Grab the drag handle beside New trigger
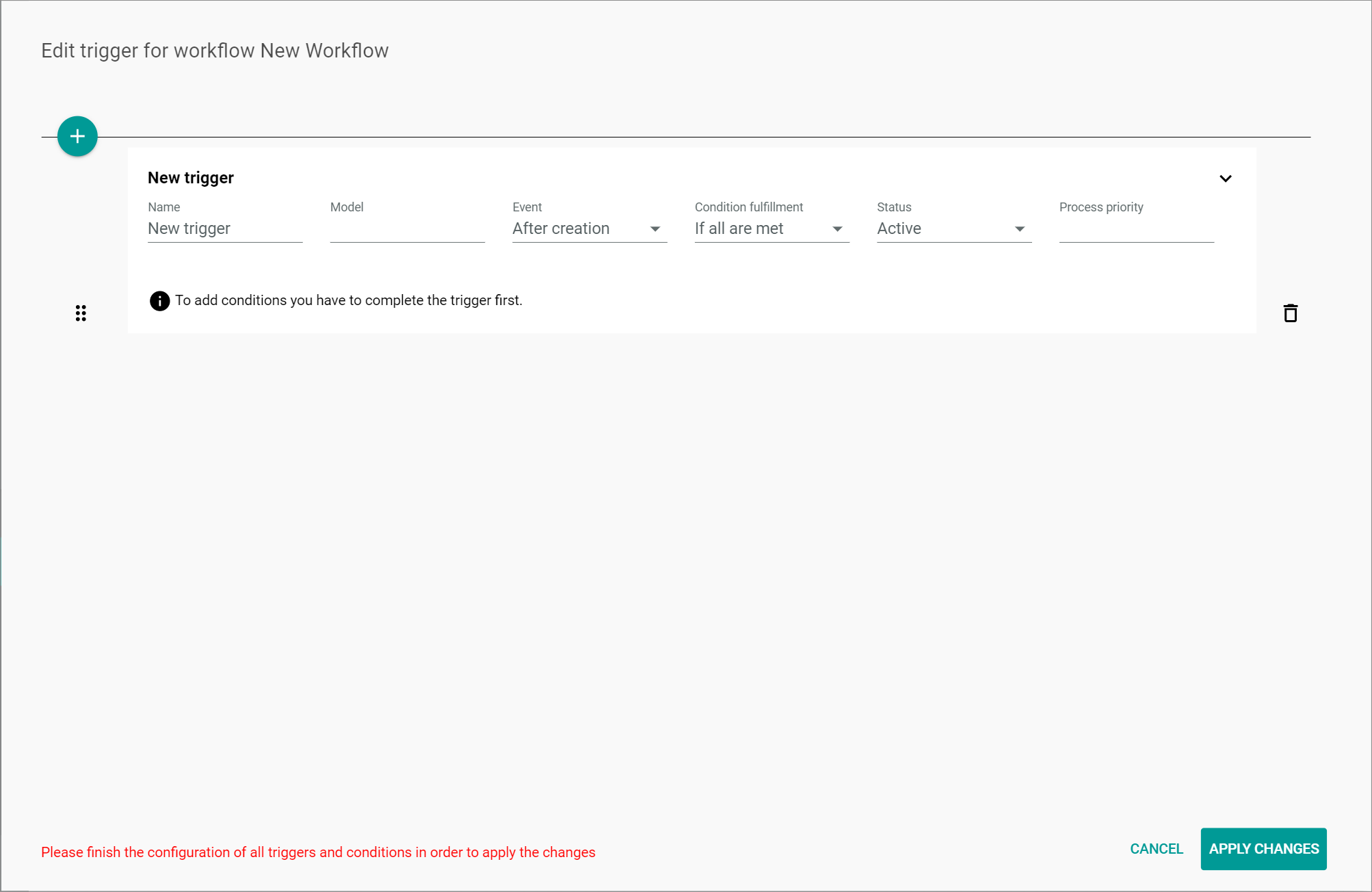The image size is (1372, 892). click(81, 313)
